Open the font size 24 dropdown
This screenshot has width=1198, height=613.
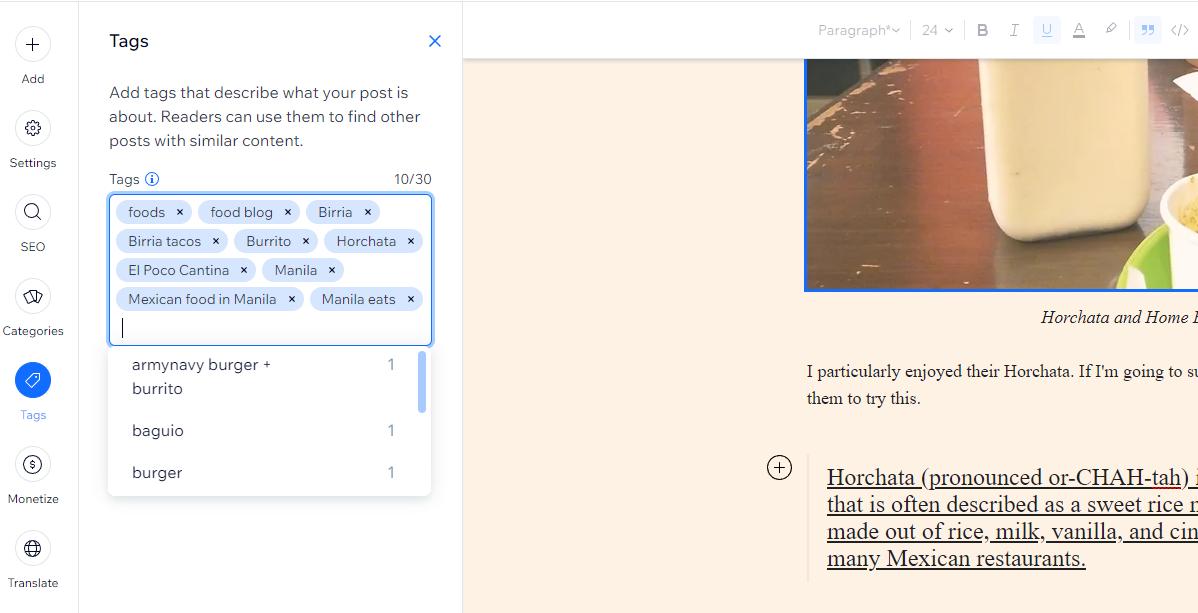coord(937,31)
